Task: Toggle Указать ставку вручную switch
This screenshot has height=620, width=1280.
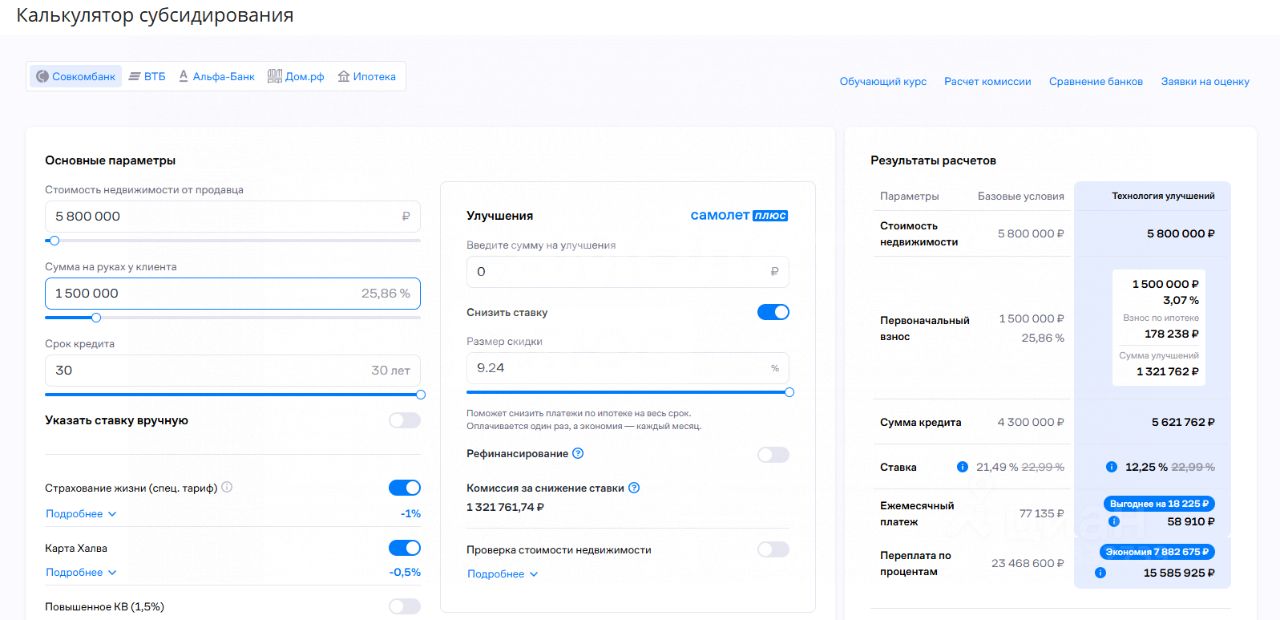Action: pos(405,420)
